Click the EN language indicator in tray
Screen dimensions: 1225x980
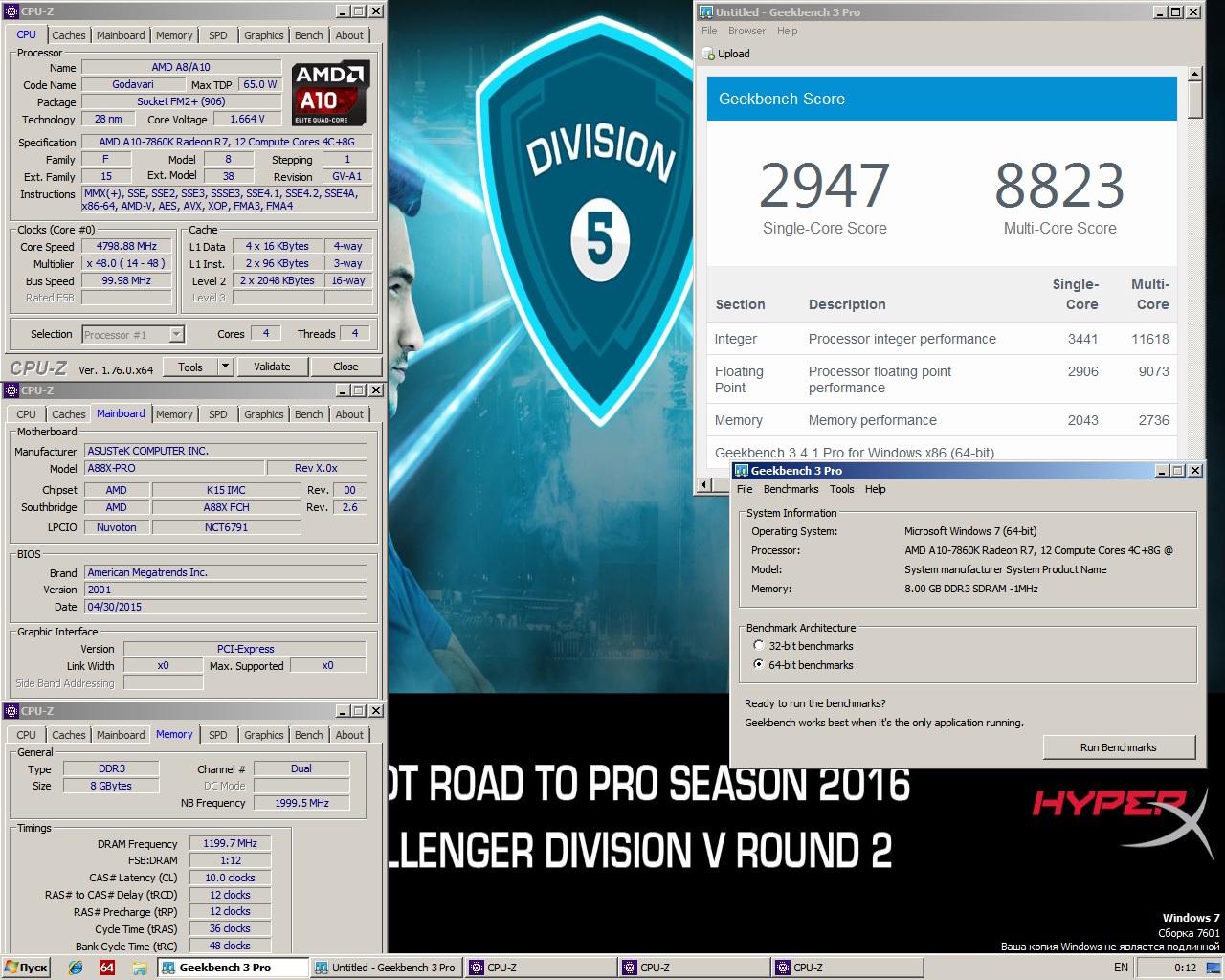point(1121,968)
